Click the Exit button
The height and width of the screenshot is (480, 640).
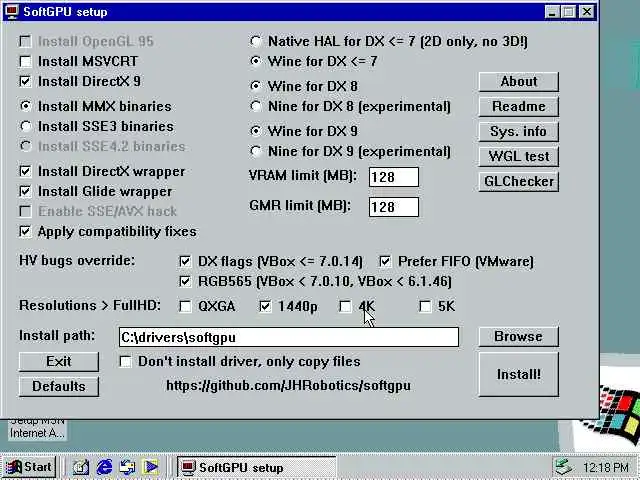(x=59, y=362)
